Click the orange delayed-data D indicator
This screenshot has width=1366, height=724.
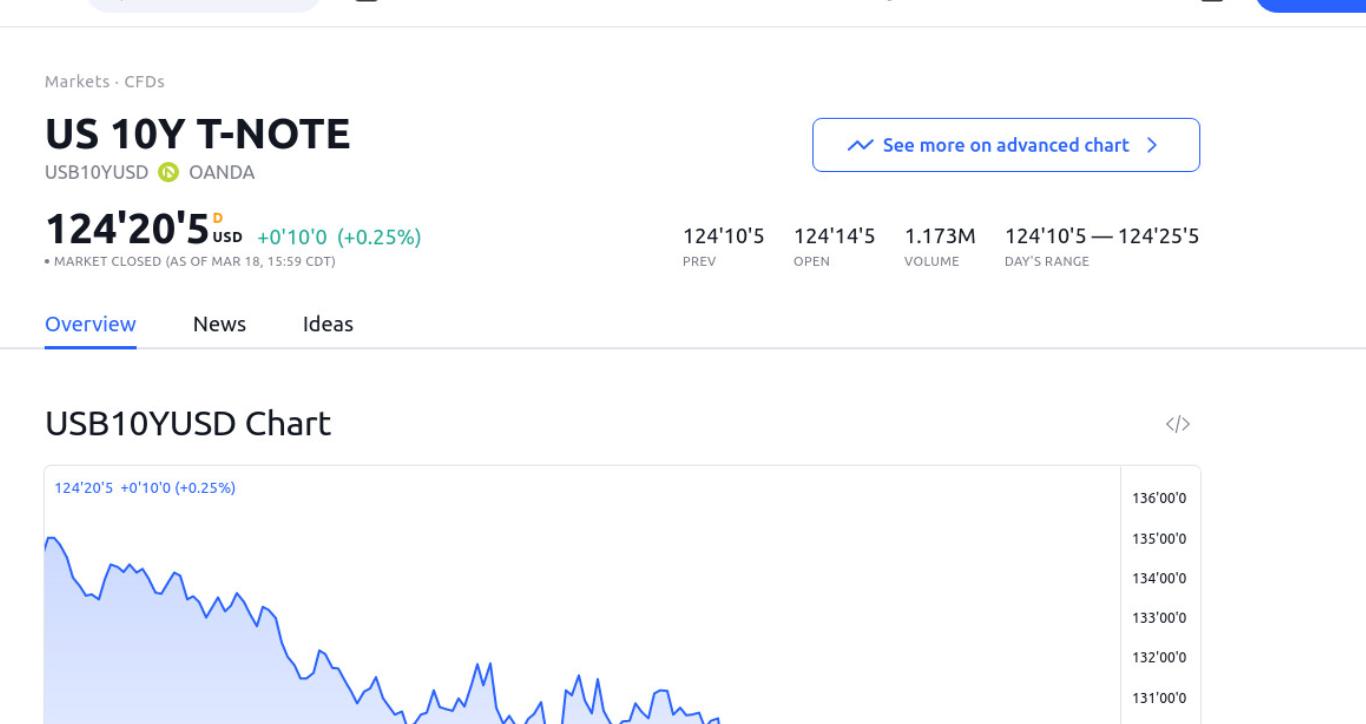pyautogui.click(x=219, y=216)
